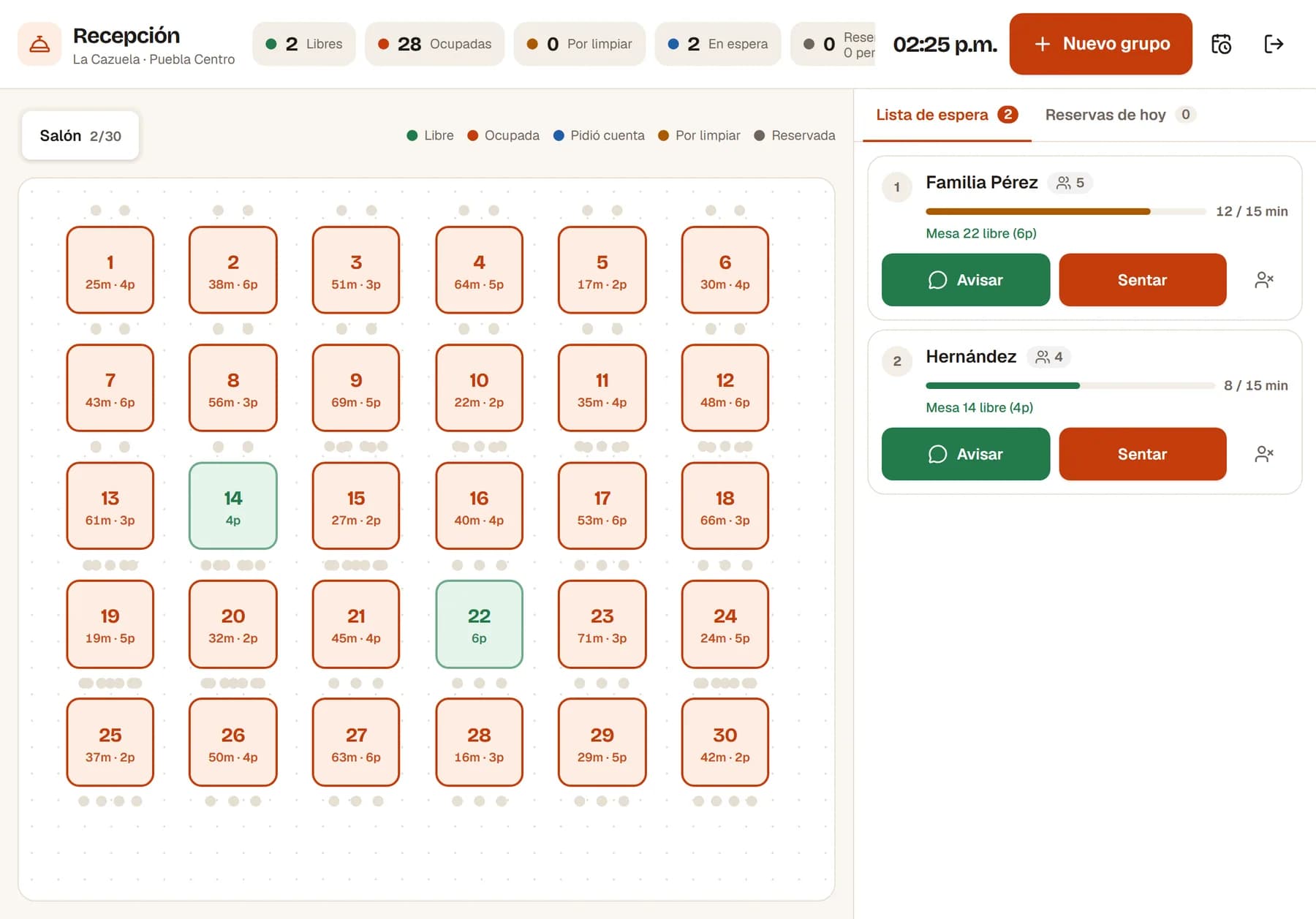Viewport: 1316px width, 919px height.
Task: Click the party size icon beside Hernández
Action: tap(1043, 357)
